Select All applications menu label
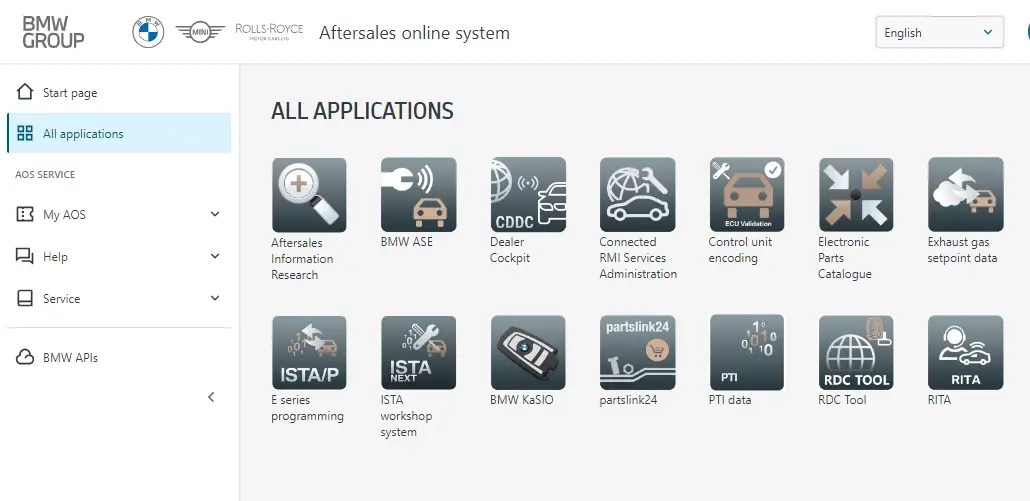The image size is (1030, 501). point(83,134)
